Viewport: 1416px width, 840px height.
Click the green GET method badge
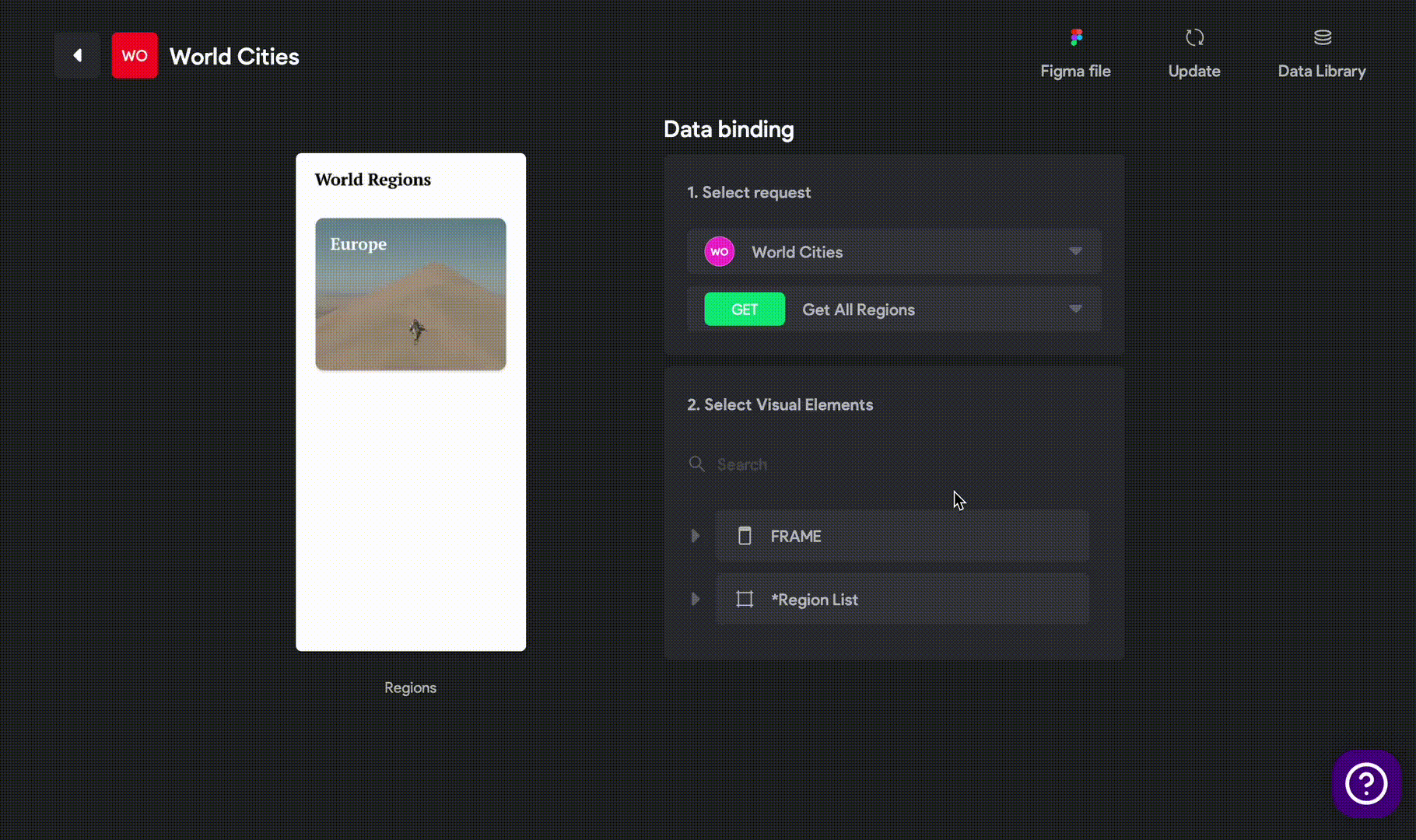tap(744, 310)
